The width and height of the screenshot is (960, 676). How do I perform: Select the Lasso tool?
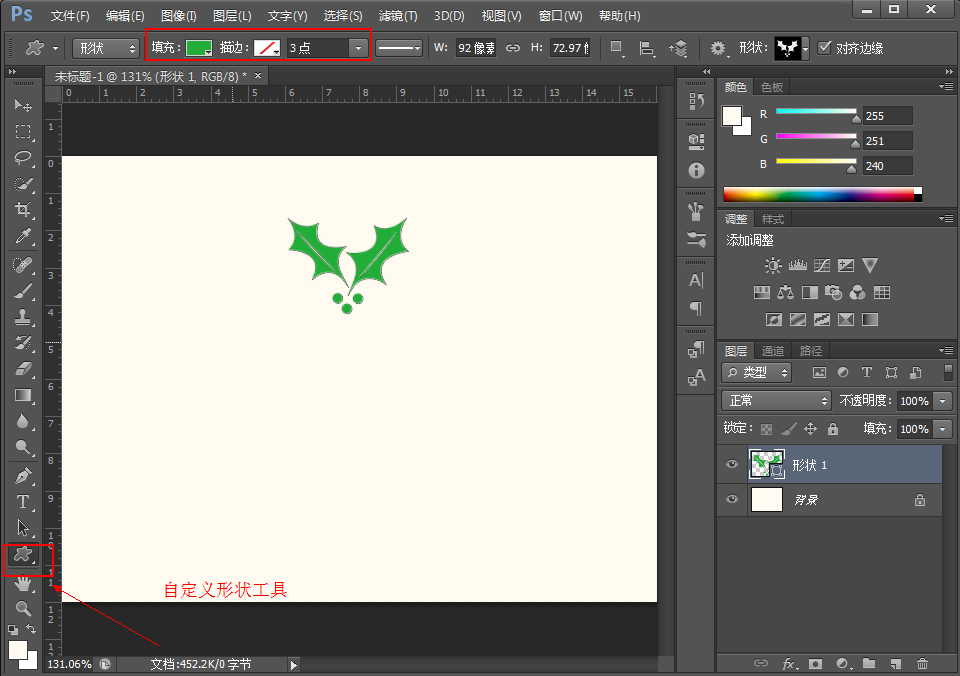click(x=23, y=158)
